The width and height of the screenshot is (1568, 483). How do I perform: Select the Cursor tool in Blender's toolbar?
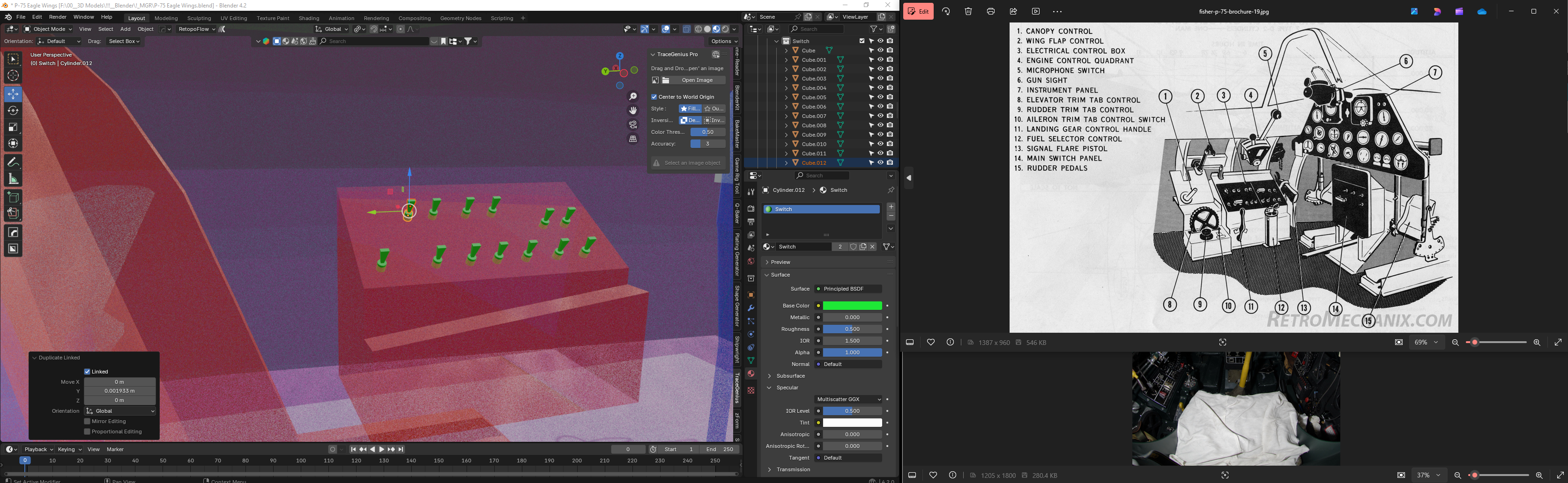pos(13,75)
